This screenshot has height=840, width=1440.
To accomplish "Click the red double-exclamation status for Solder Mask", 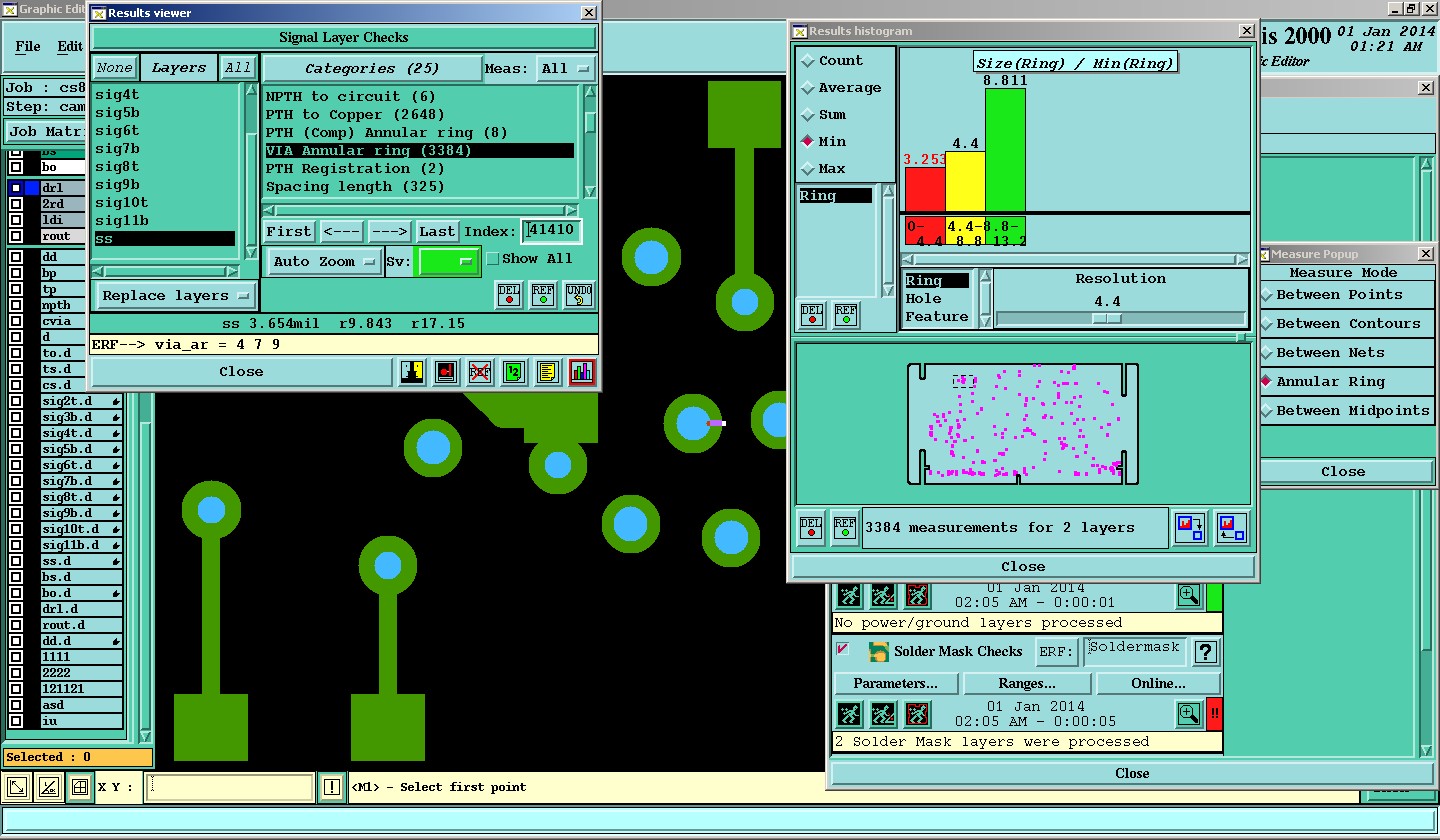I will coord(1214,714).
